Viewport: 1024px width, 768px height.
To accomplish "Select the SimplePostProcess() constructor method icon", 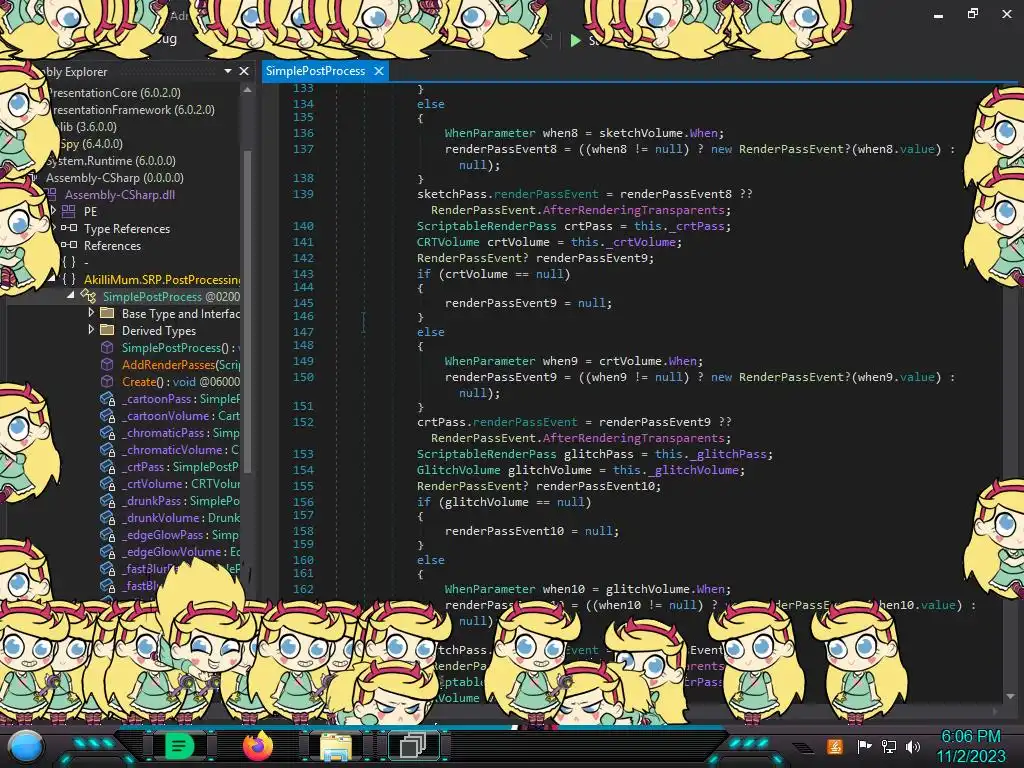I will pyautogui.click(x=107, y=347).
